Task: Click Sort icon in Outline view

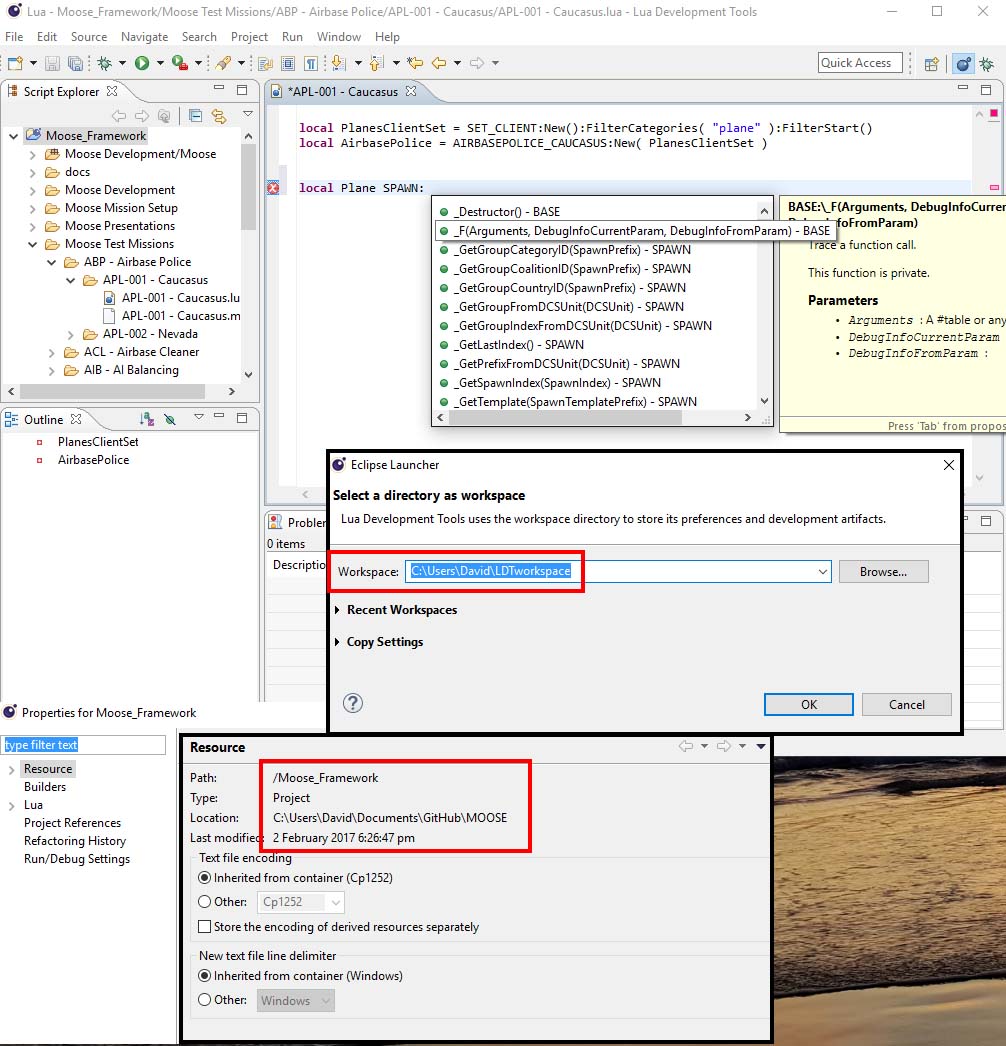Action: pyautogui.click(x=147, y=419)
